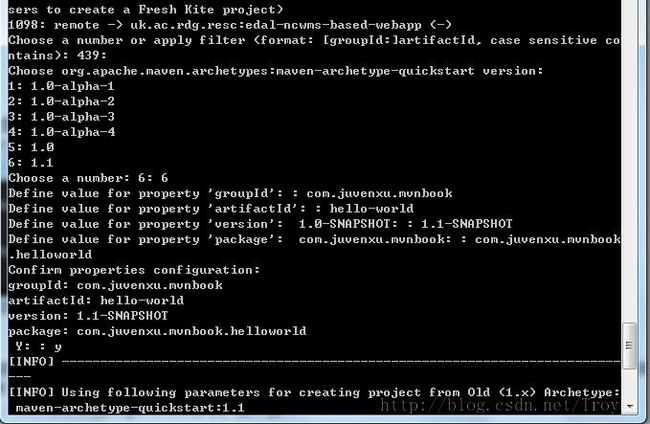
Task: Click the '5: 1.0' version option line
Action: (31, 148)
